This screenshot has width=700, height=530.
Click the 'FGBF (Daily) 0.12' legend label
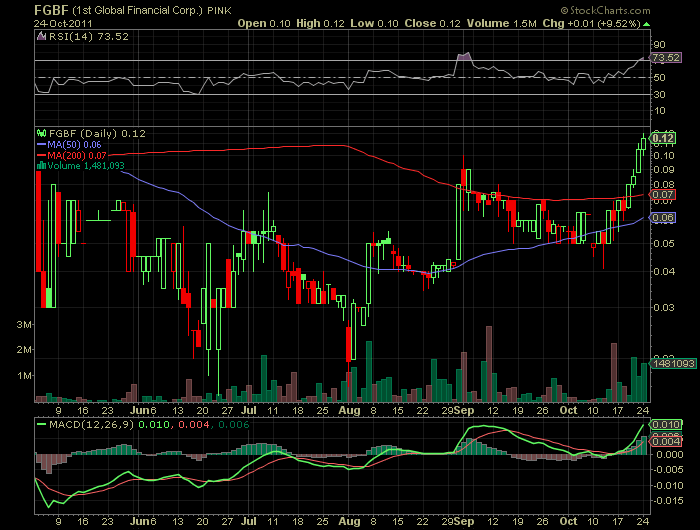click(97, 134)
